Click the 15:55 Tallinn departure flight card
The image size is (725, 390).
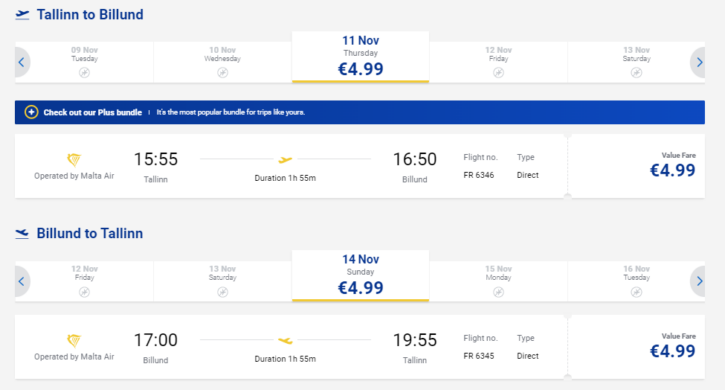click(290, 166)
